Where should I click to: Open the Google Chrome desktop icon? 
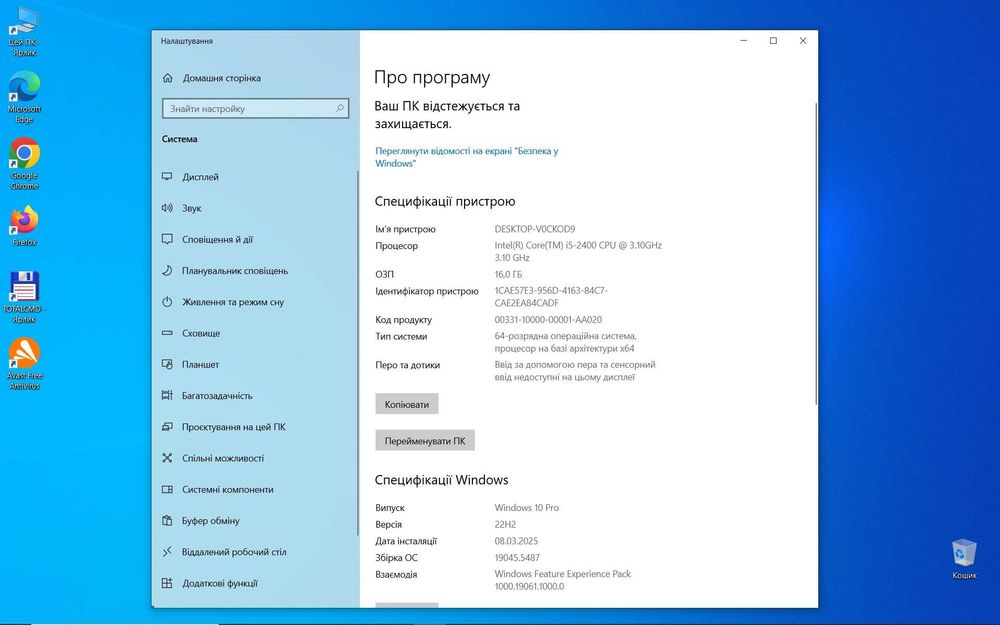pos(24,164)
